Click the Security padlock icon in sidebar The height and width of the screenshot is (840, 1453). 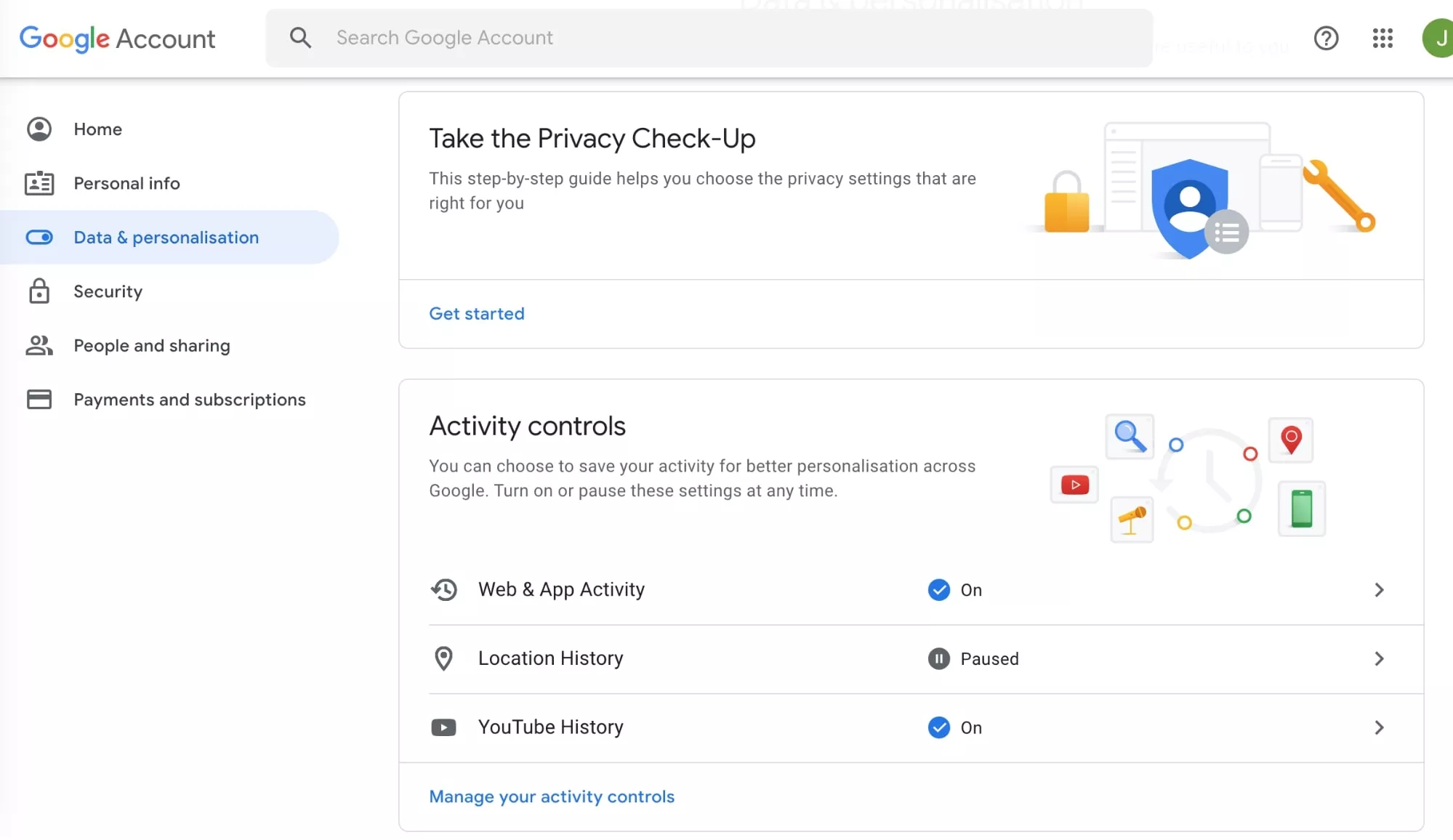tap(39, 291)
